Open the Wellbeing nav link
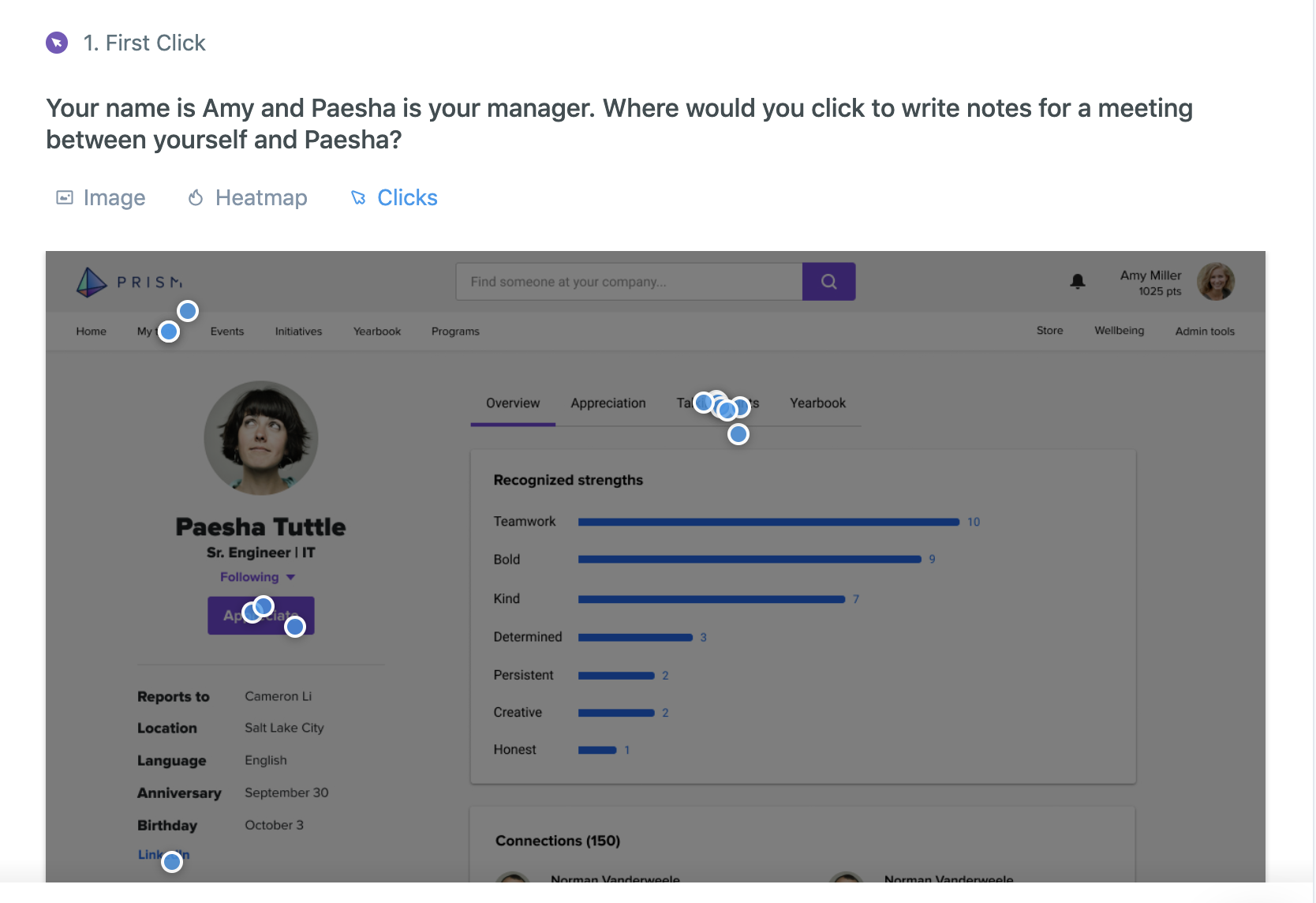Screen dimensions: 1316x903 pyautogui.click(x=1120, y=331)
